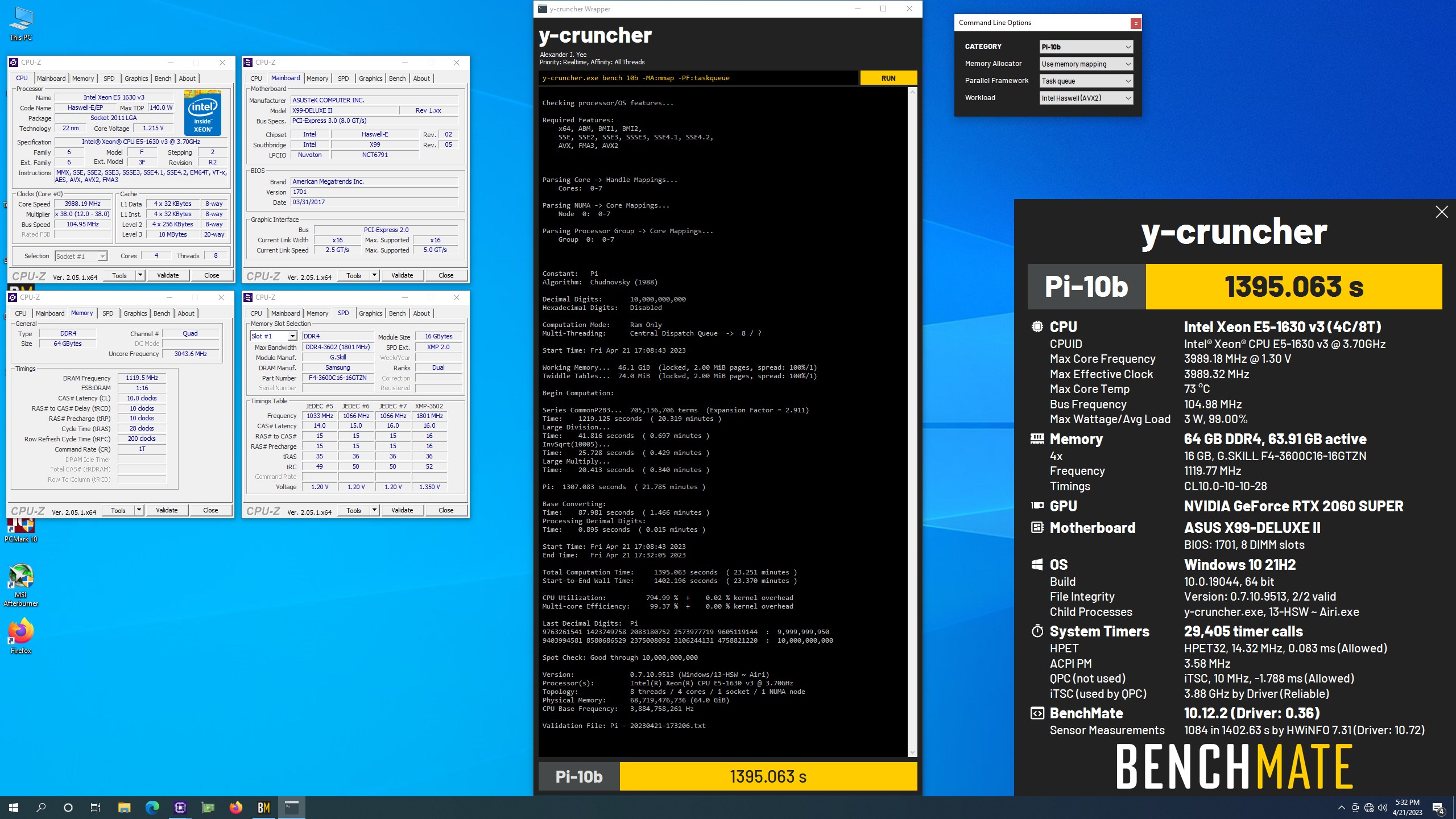
Task: Open File Explorer from taskbar
Action: click(x=124, y=807)
